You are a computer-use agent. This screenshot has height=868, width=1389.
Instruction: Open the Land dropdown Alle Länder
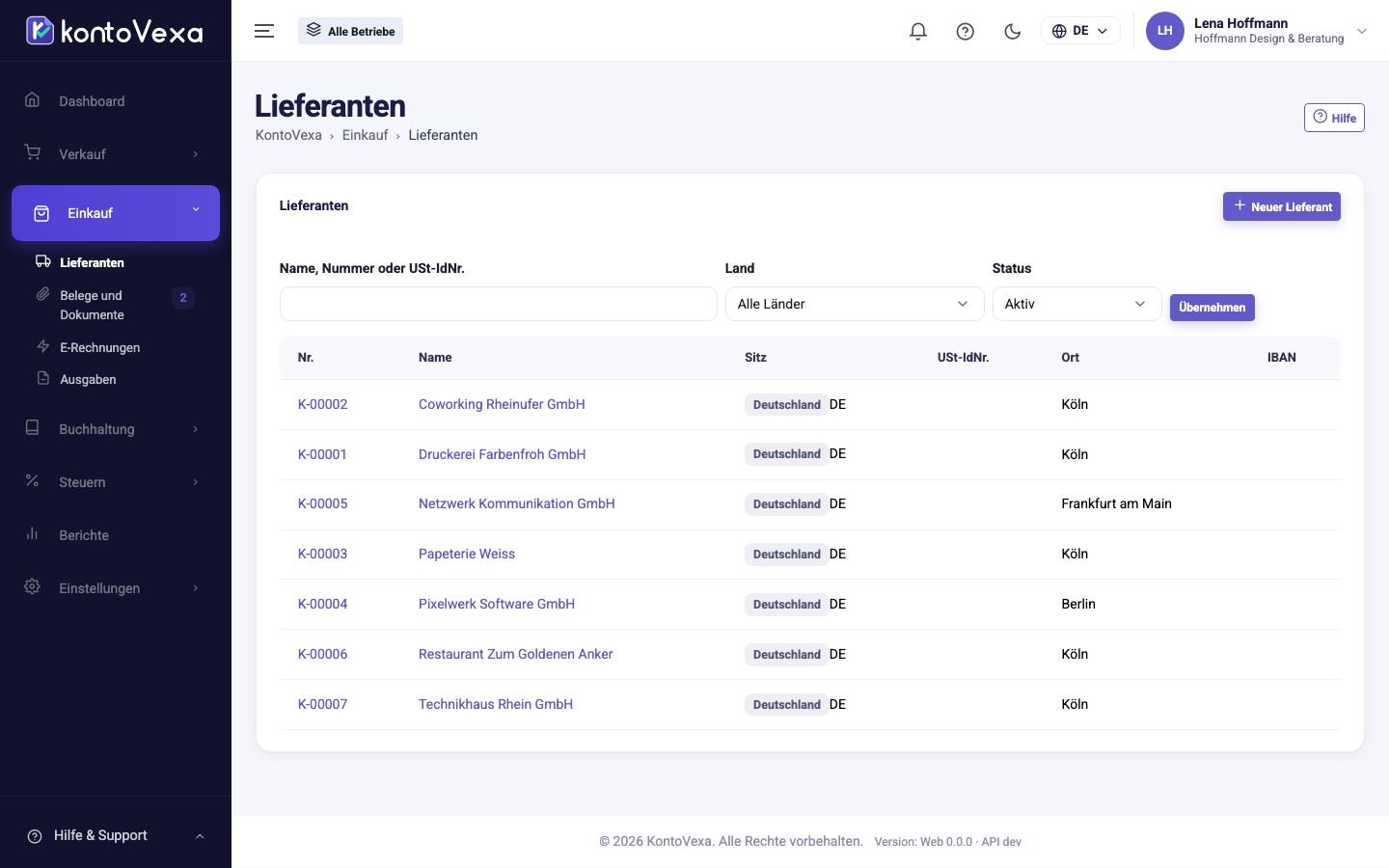tap(854, 304)
